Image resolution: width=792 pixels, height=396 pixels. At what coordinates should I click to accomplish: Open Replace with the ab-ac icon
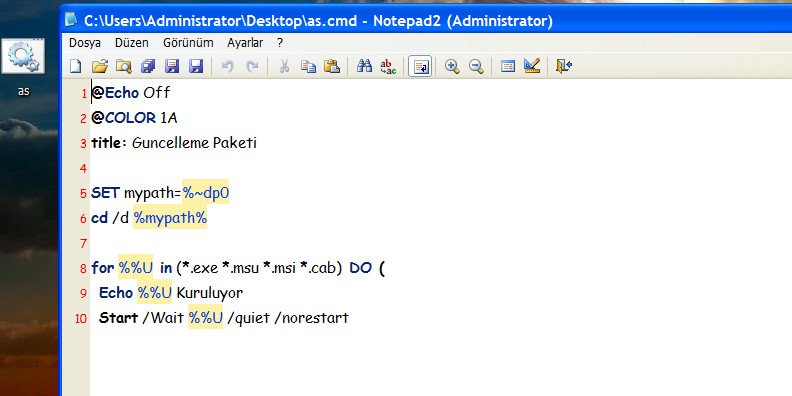(388, 66)
